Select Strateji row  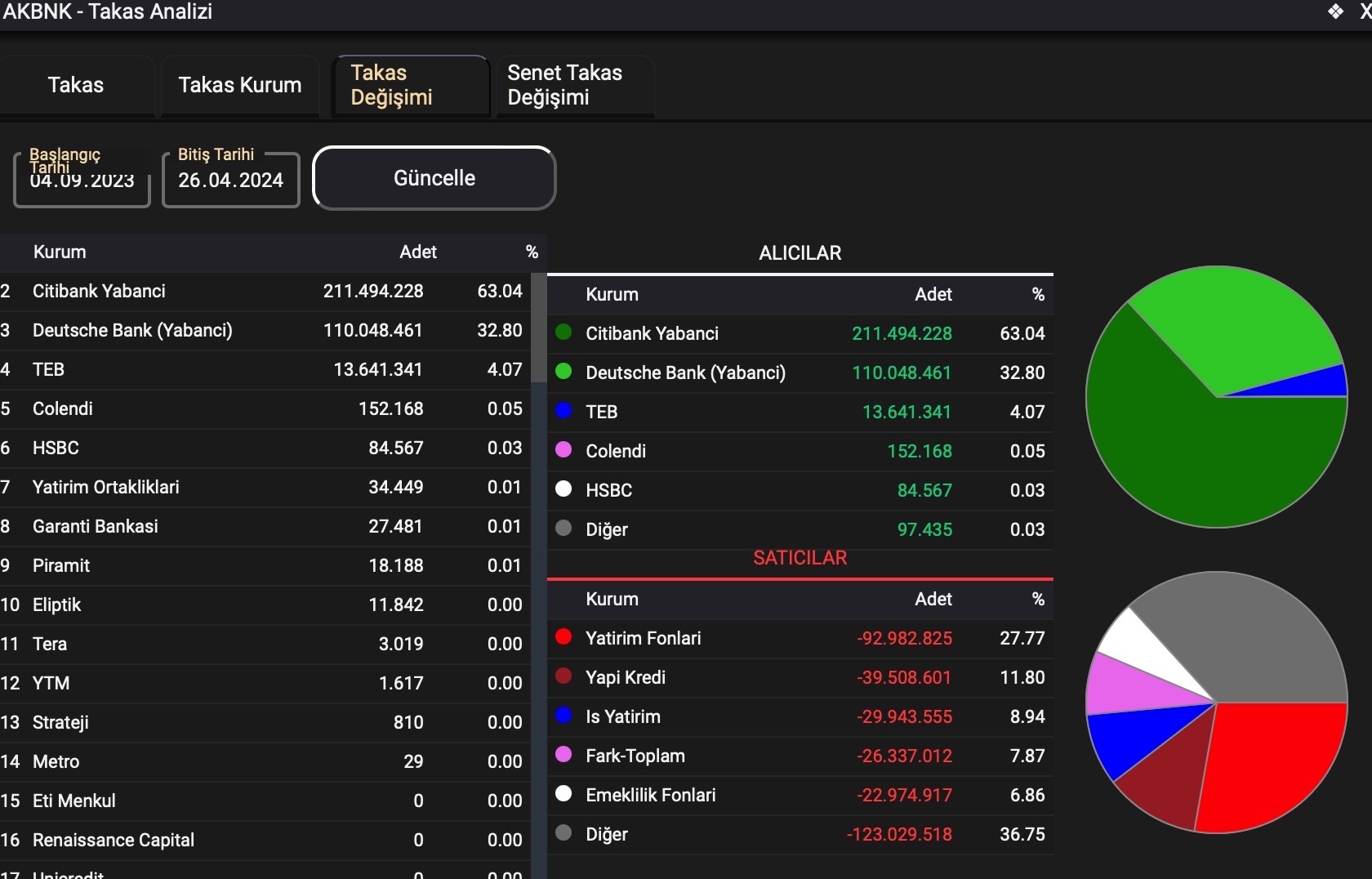tap(265, 722)
